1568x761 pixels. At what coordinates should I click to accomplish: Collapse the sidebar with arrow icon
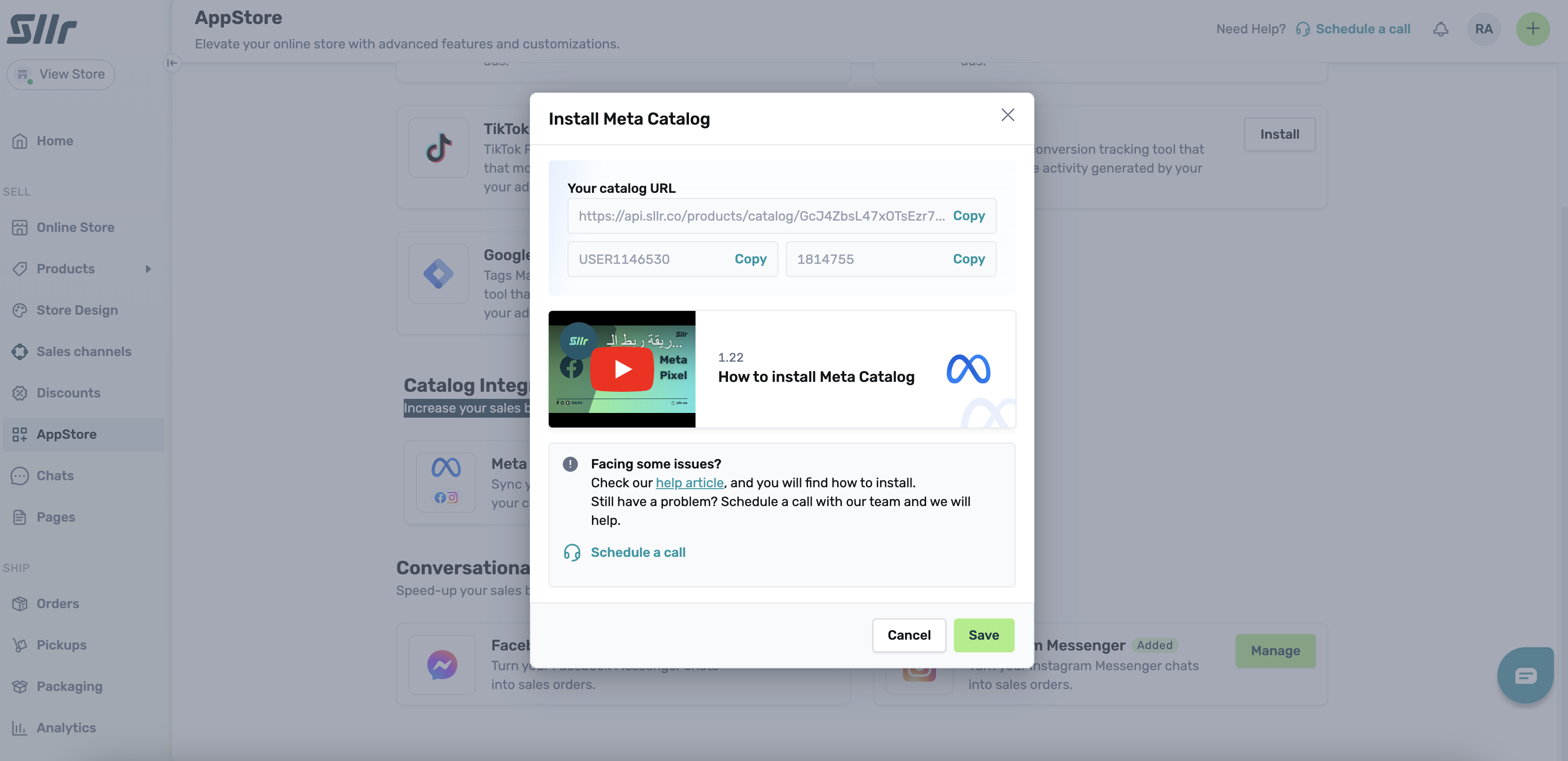coord(172,63)
